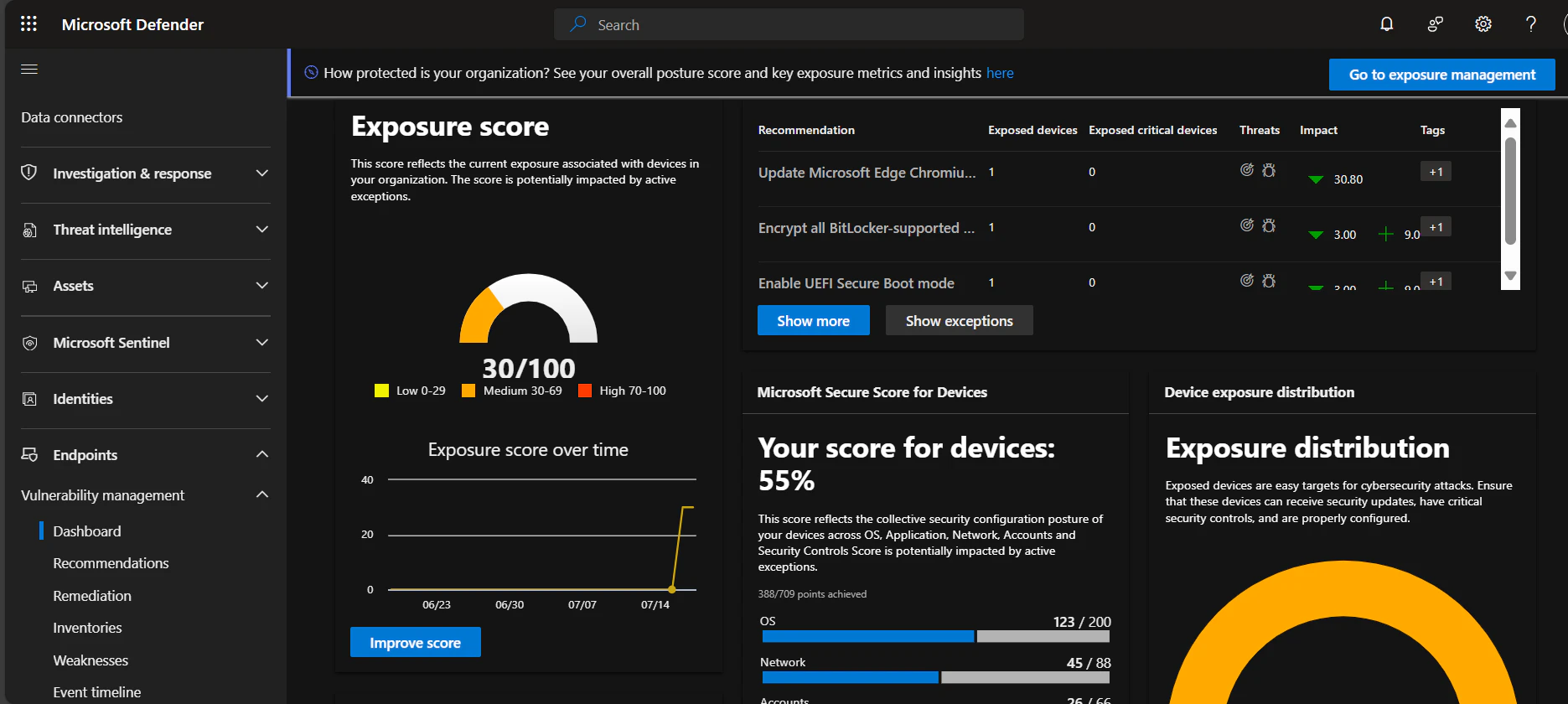Click the "388/709 points achieved" text
The height and width of the screenshot is (704, 1568).
pyautogui.click(x=812, y=594)
